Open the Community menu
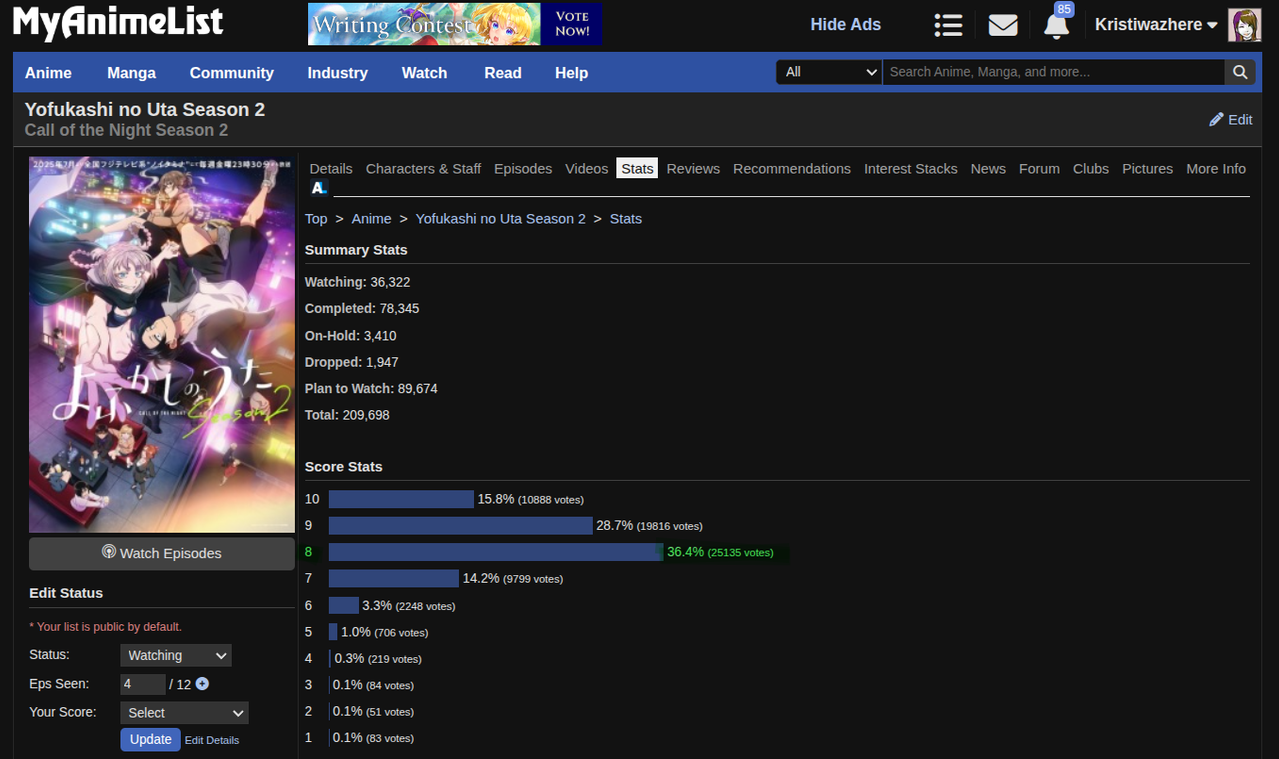The image size is (1279, 759). click(232, 73)
